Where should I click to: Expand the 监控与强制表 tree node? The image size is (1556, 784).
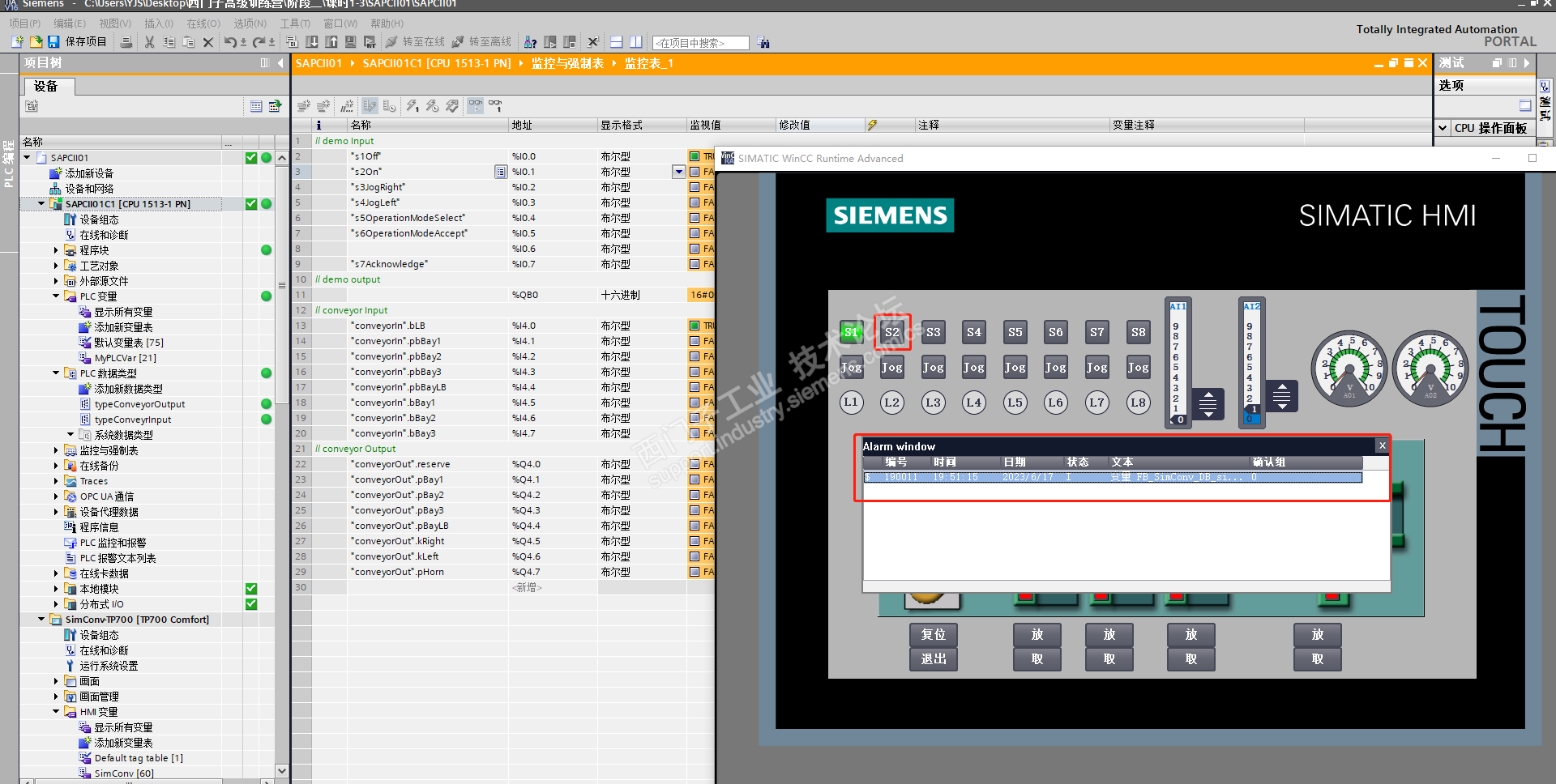(56, 450)
